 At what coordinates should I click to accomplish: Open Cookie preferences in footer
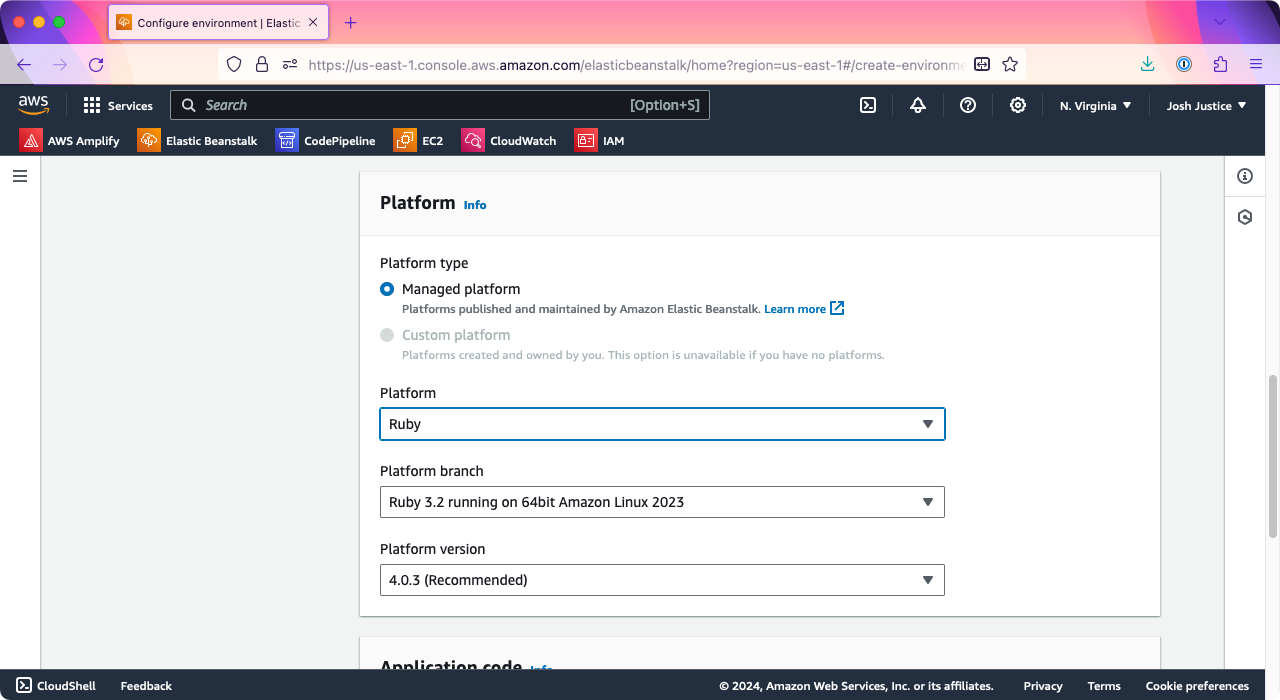(1197, 686)
